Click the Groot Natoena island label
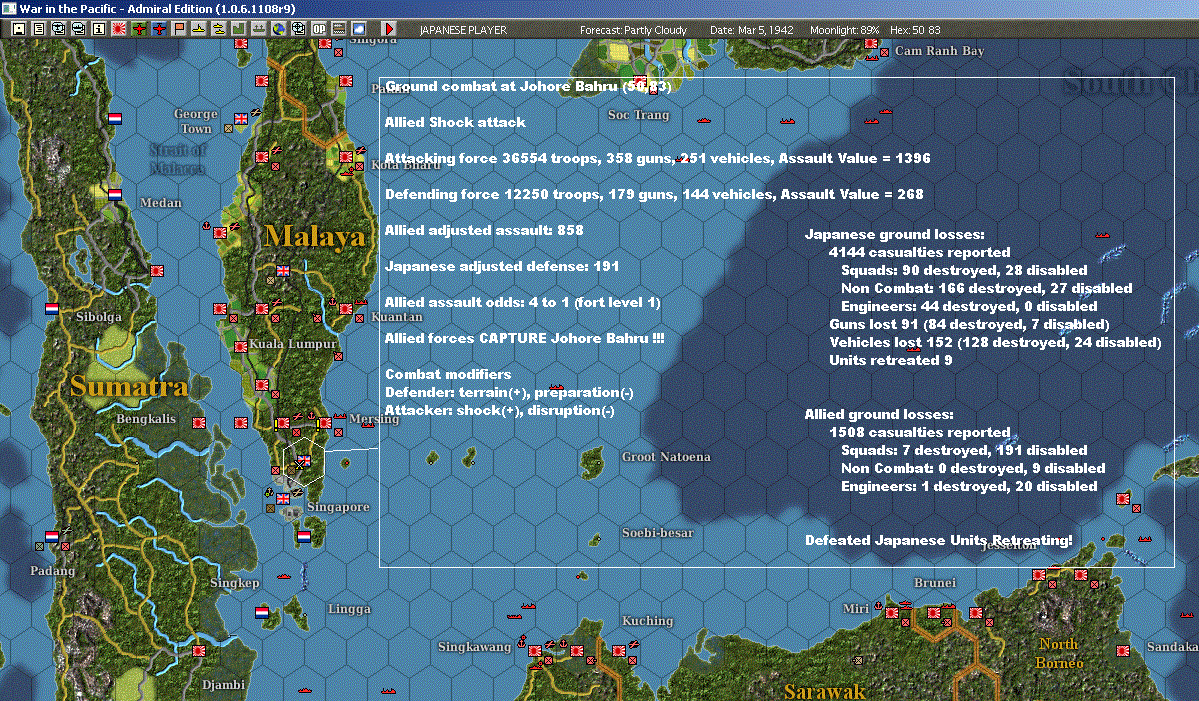The height and width of the screenshot is (701, 1199). click(x=666, y=456)
